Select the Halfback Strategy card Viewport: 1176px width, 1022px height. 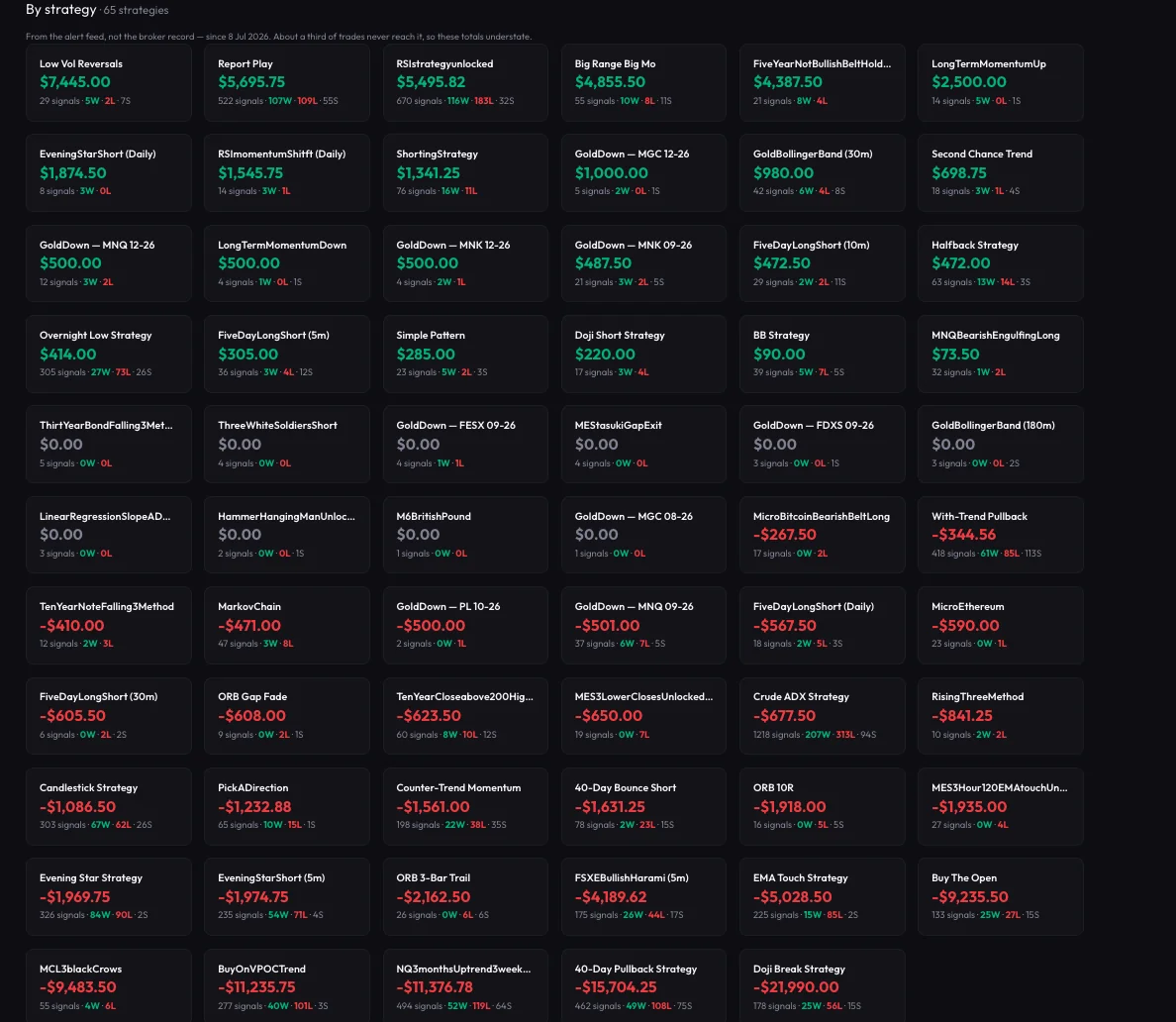click(1001, 263)
